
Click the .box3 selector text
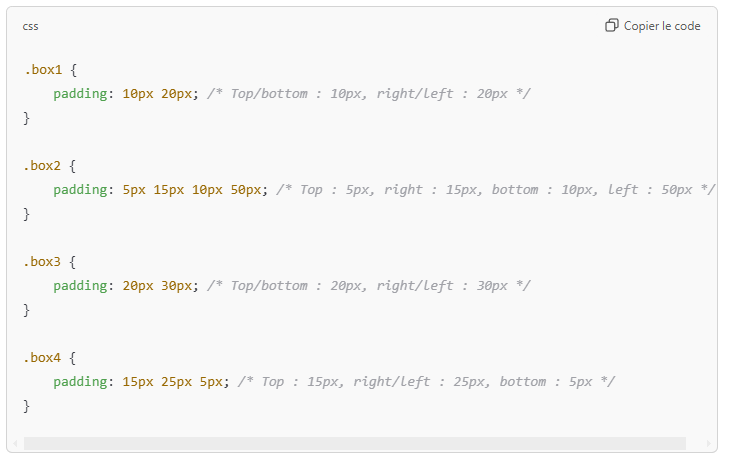[43, 262]
